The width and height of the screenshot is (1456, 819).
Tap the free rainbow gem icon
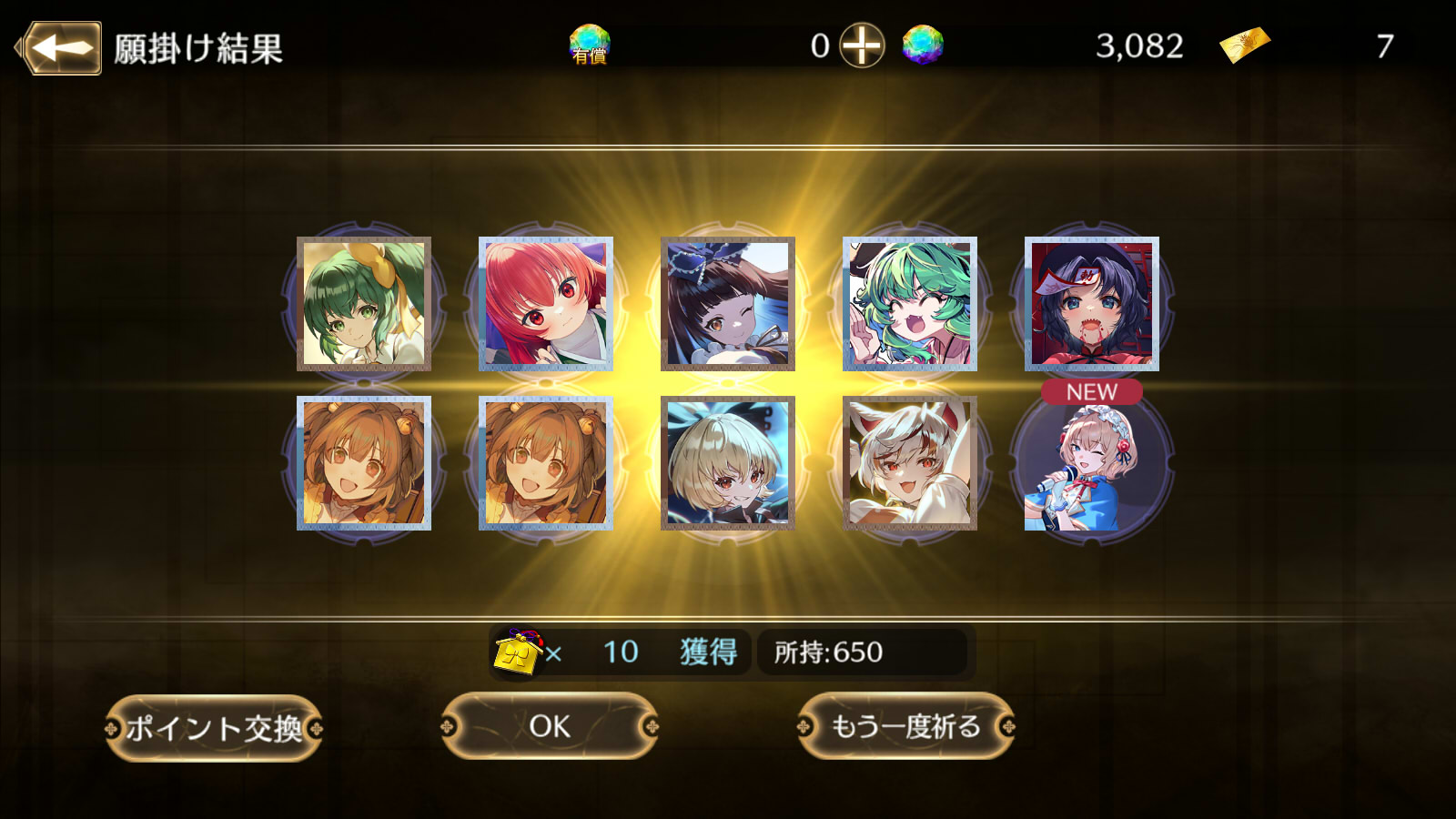click(923, 45)
